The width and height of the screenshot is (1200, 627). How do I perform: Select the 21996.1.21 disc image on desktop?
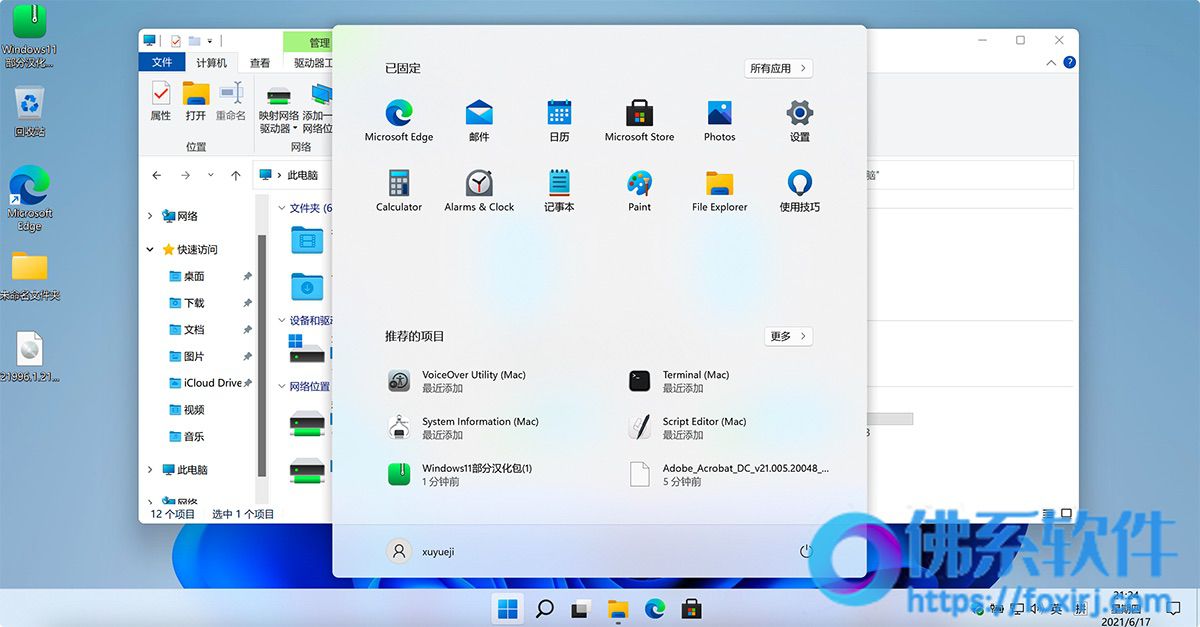(30, 357)
